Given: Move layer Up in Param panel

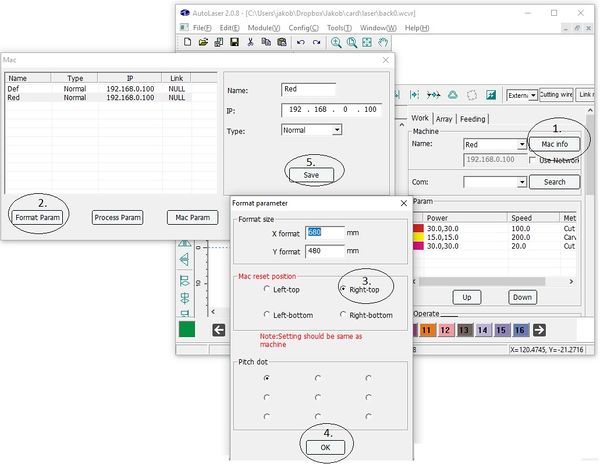Looking at the screenshot, I should click(x=466, y=297).
